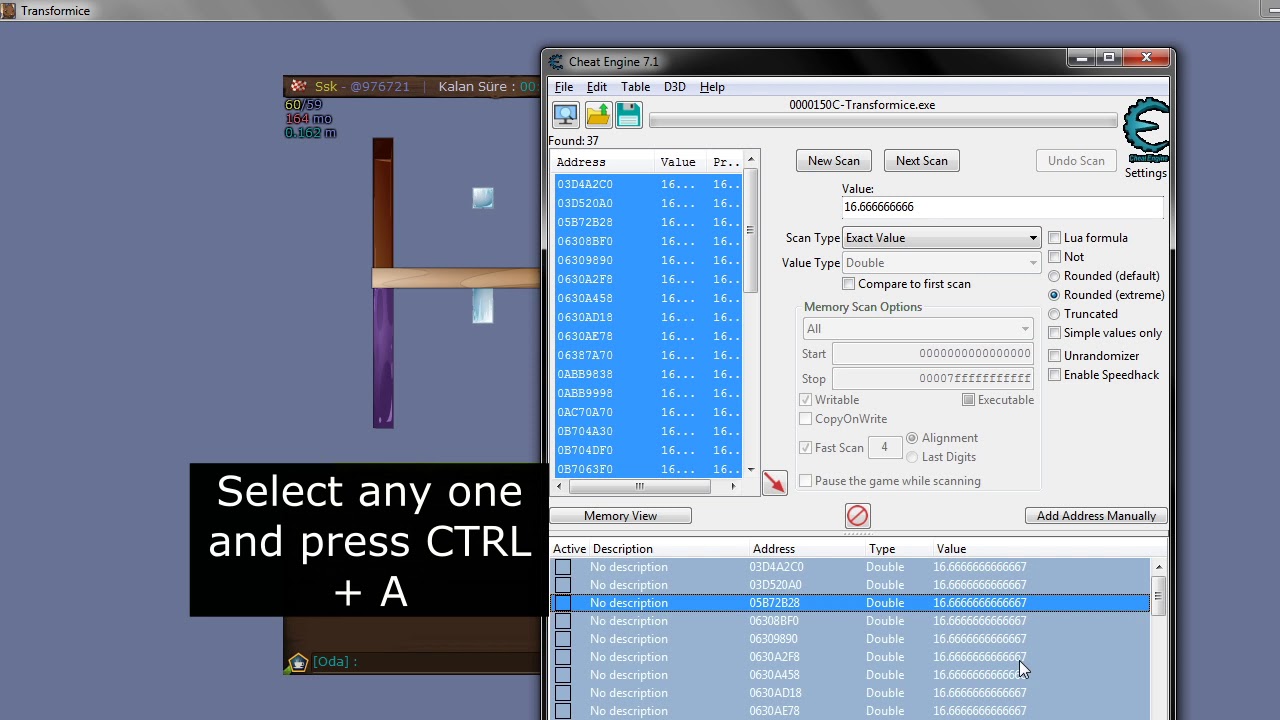Click the Value column header in address table
Screen dimensions: 1280x720
[x=1040, y=549]
